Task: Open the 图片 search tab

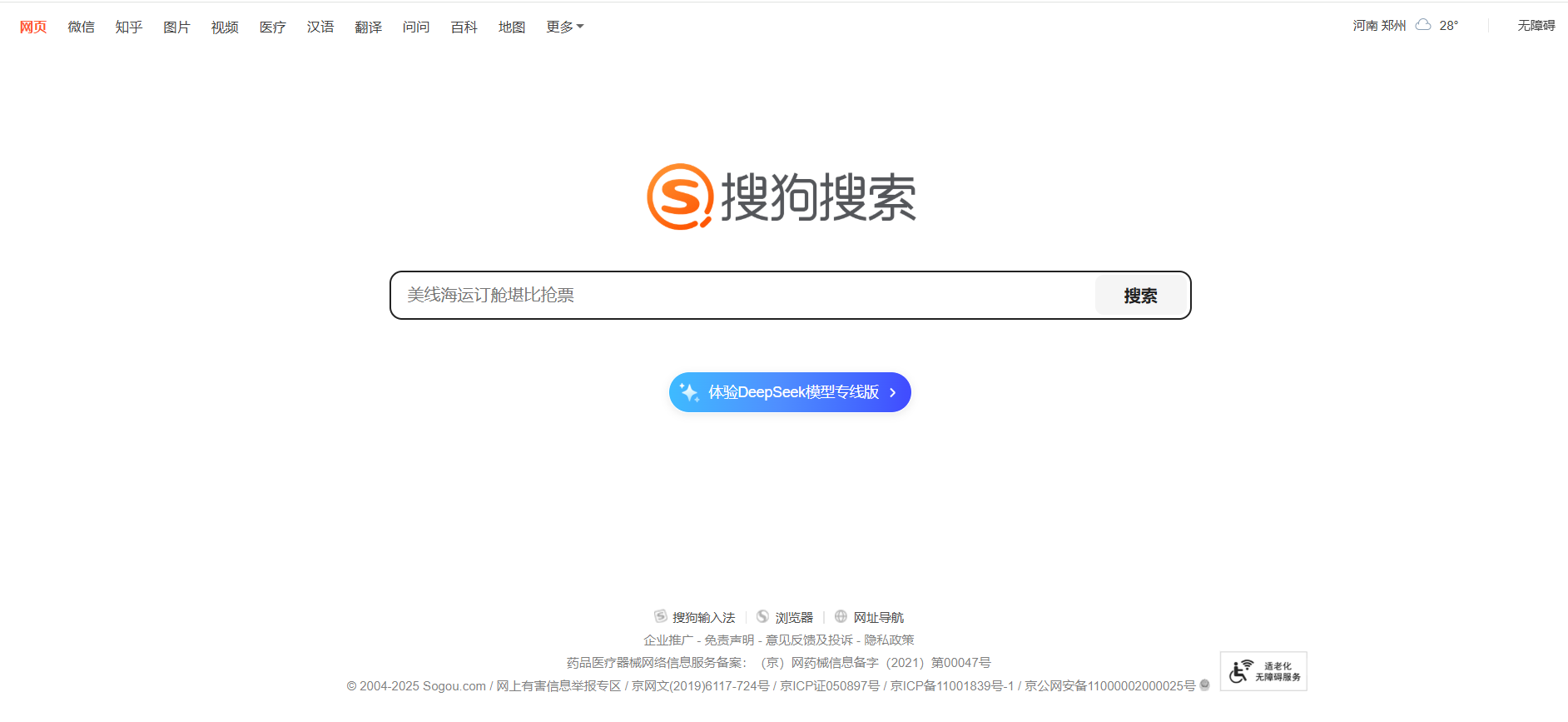Action: pos(176,27)
